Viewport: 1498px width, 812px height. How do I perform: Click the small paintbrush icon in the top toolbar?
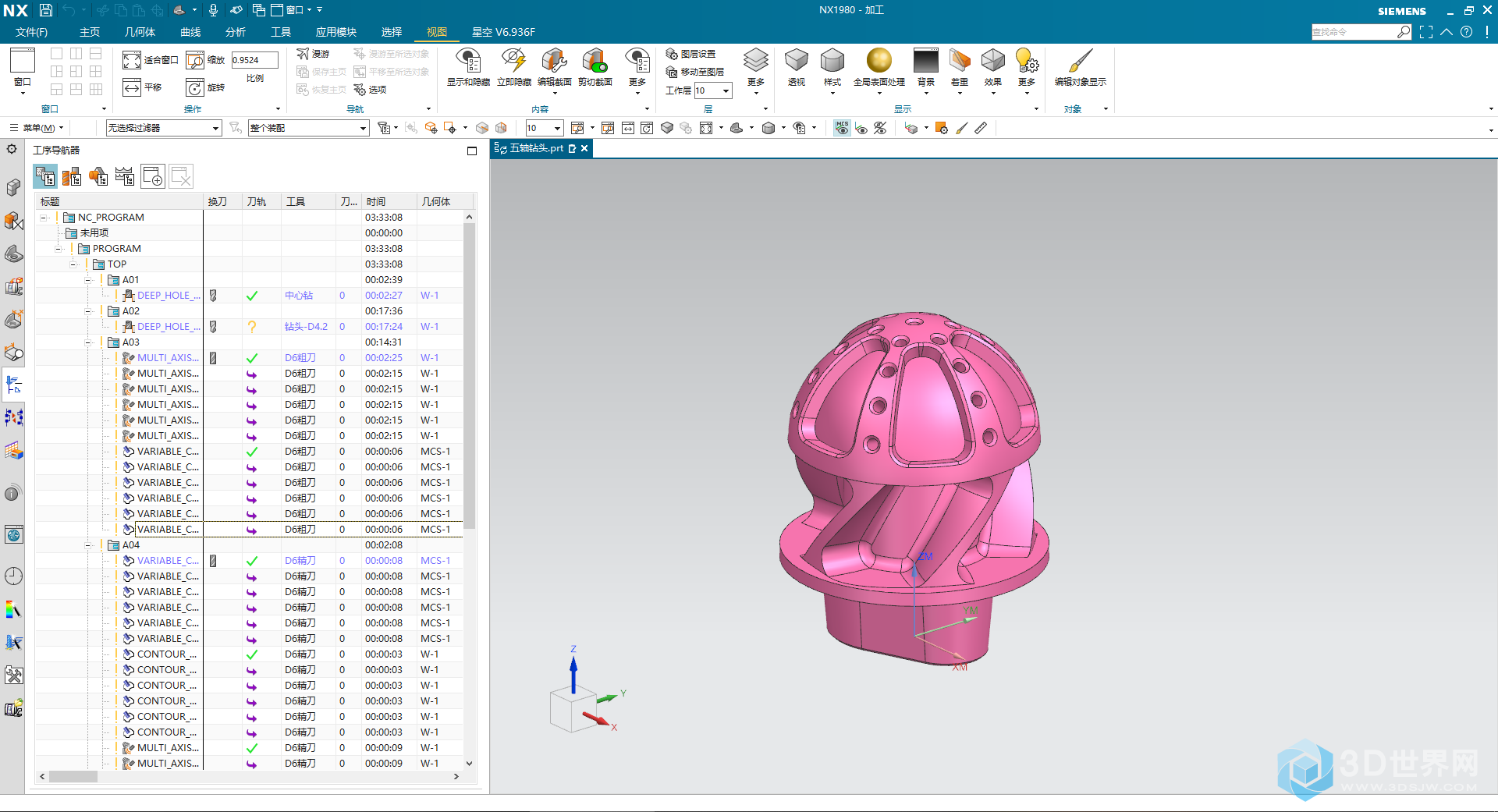pos(962,128)
